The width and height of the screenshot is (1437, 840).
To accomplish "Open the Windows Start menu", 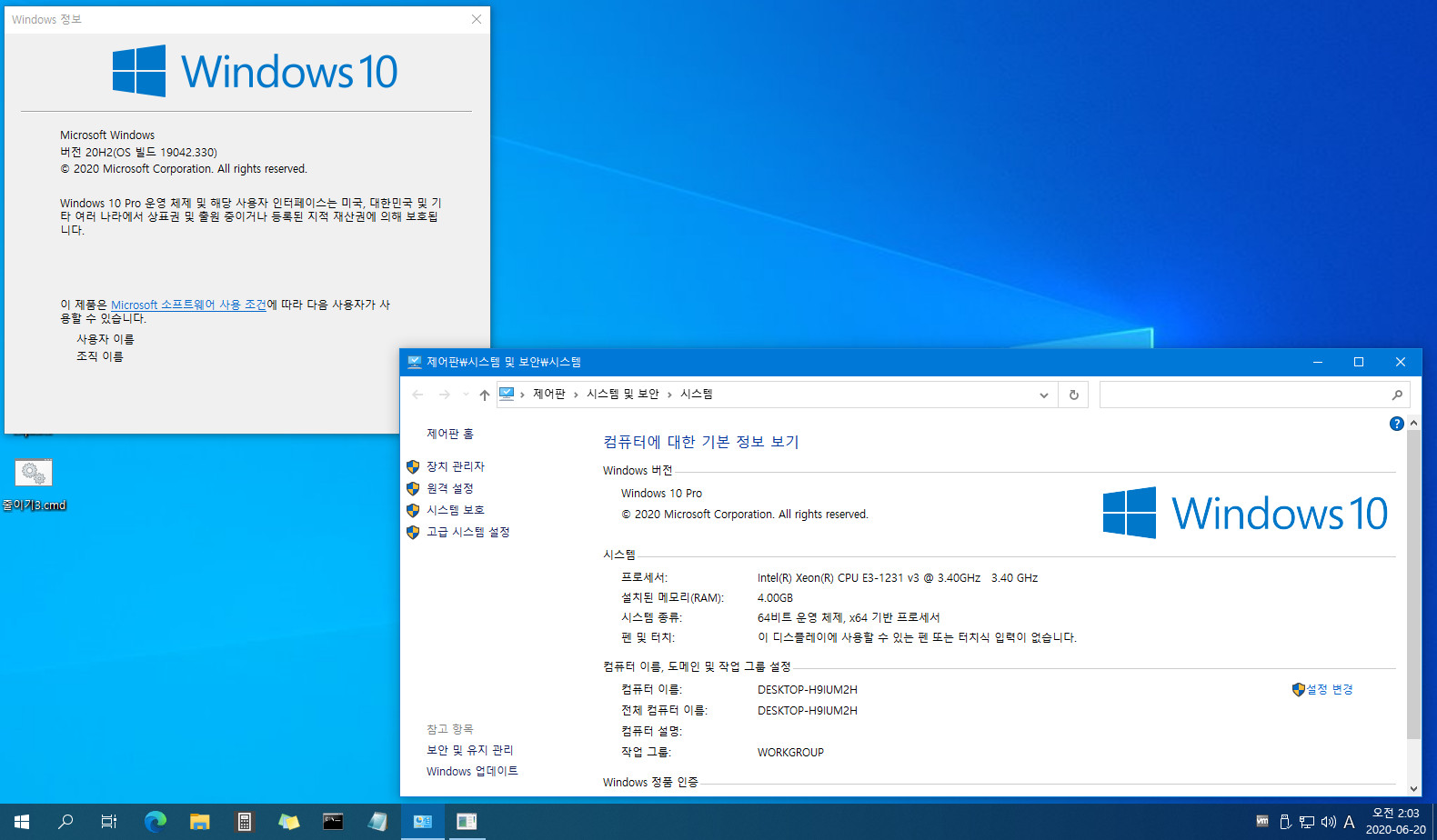I will coord(22,822).
